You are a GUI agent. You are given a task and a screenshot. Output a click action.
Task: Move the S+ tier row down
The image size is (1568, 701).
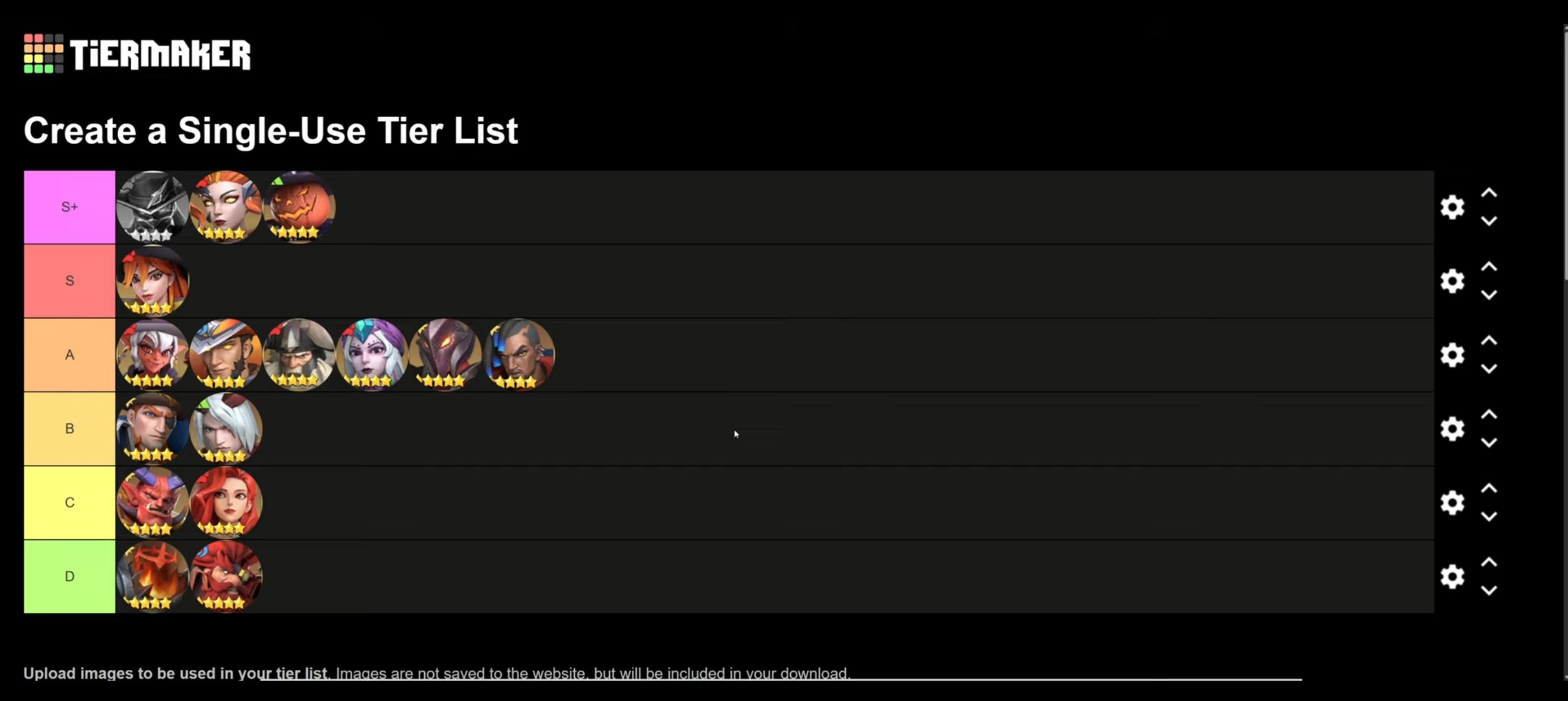click(x=1489, y=221)
